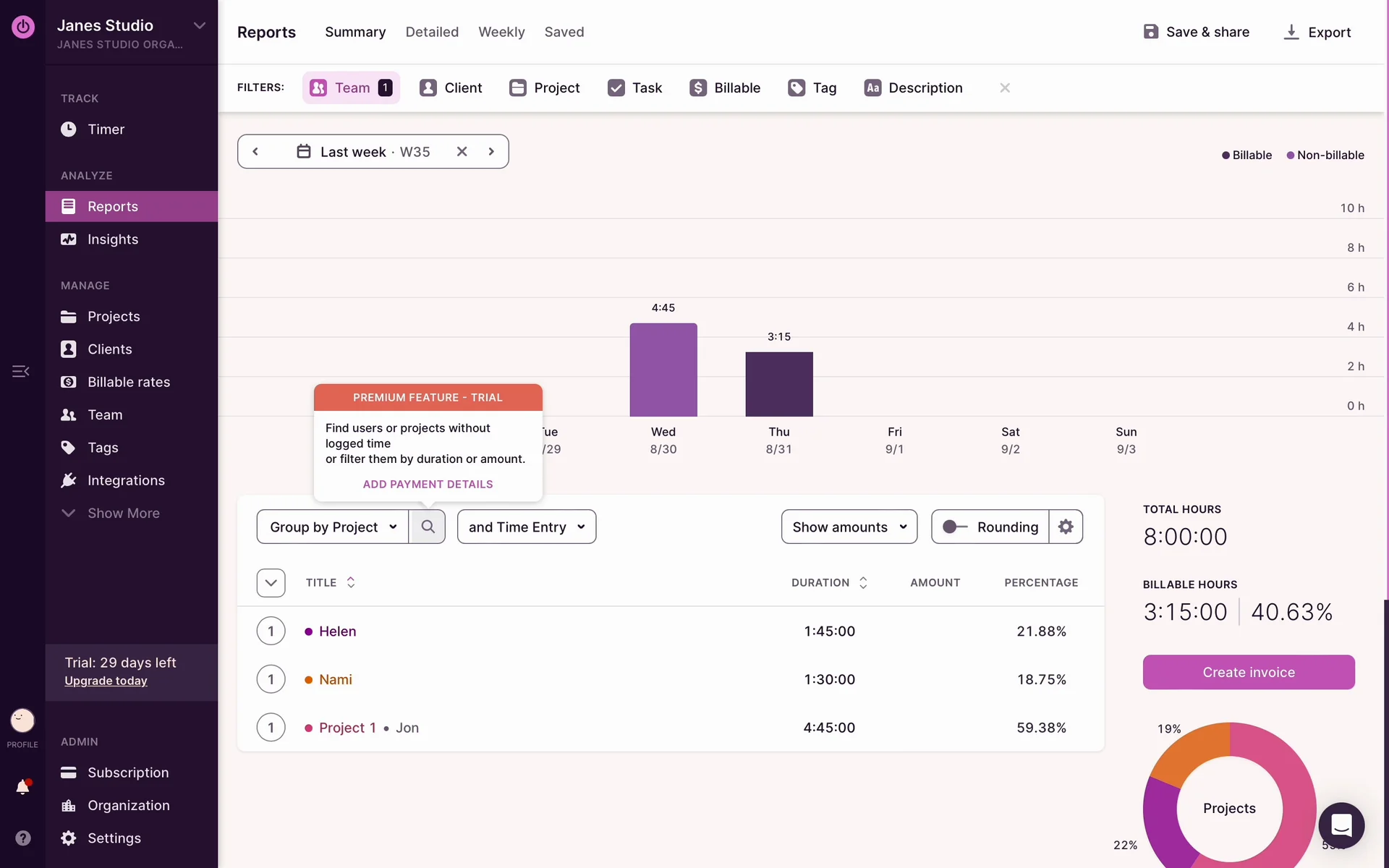Viewport: 1389px width, 868px height.
Task: Click the search magnifier beside Group by
Action: [428, 527]
